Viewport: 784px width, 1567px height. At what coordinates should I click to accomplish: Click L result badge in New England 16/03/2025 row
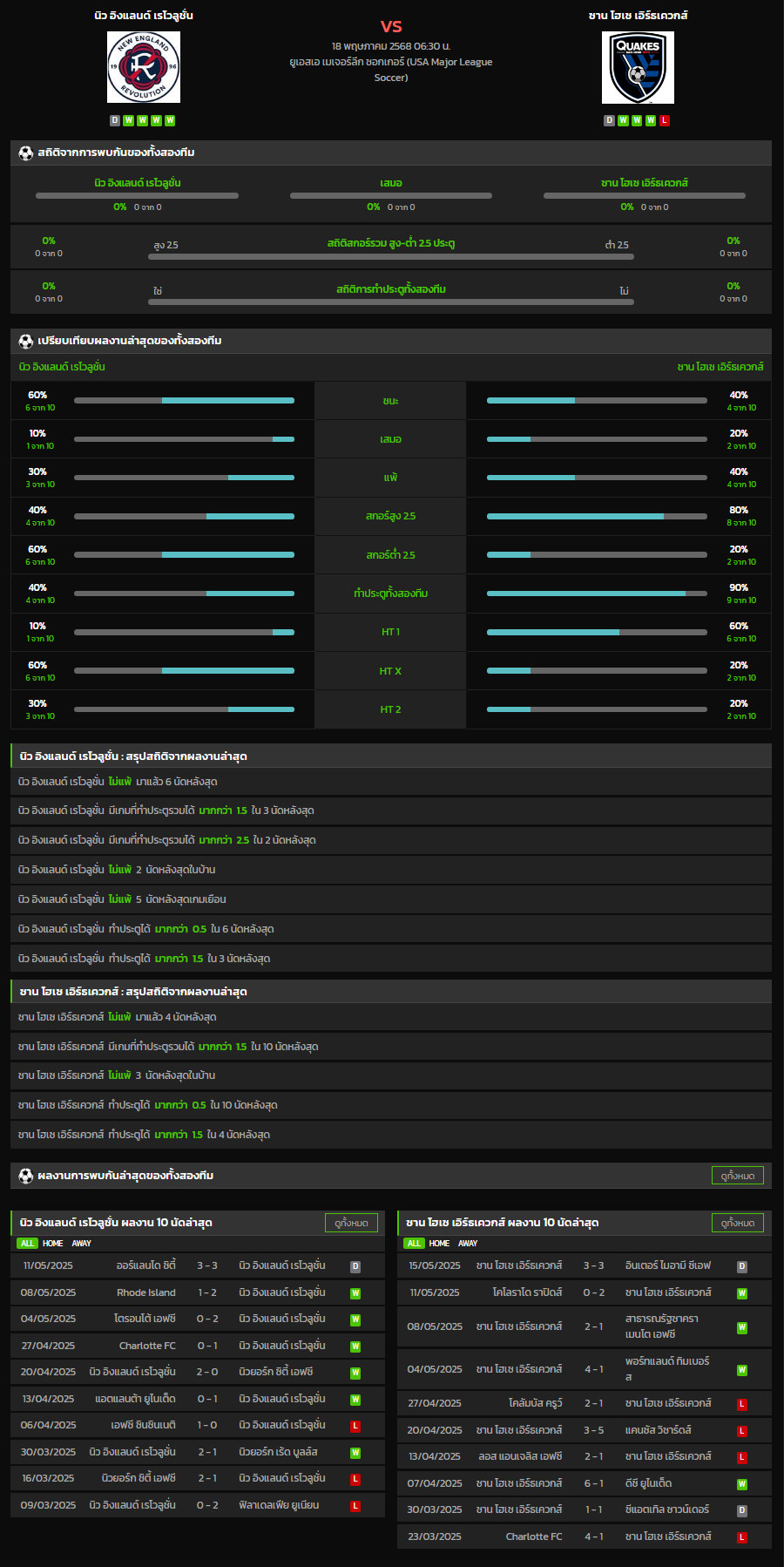[x=355, y=1479]
